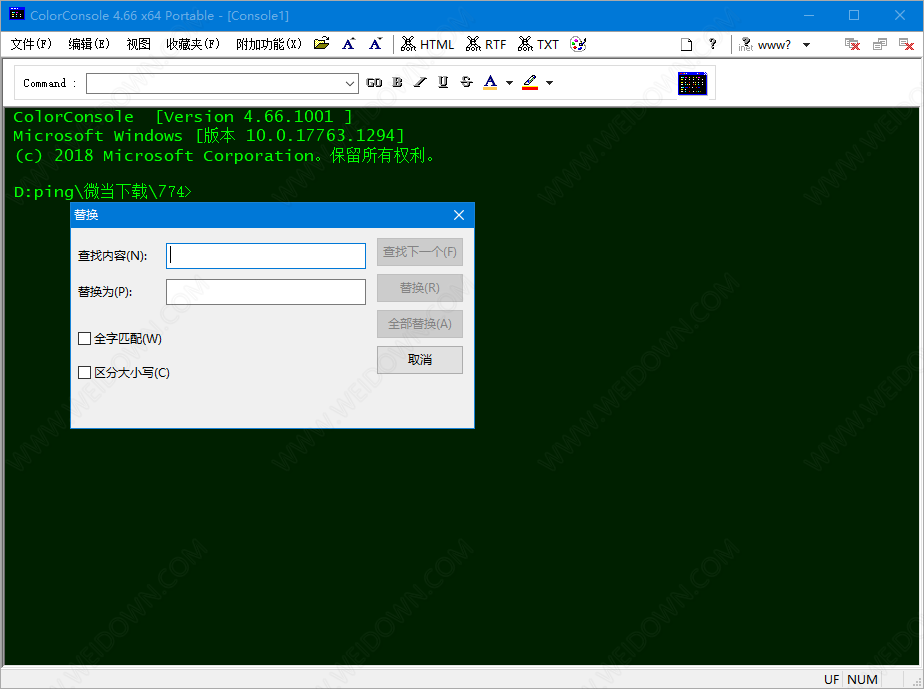Screen dimensions: 924x689
Task: Click the cascade windows icon
Action: (880, 44)
